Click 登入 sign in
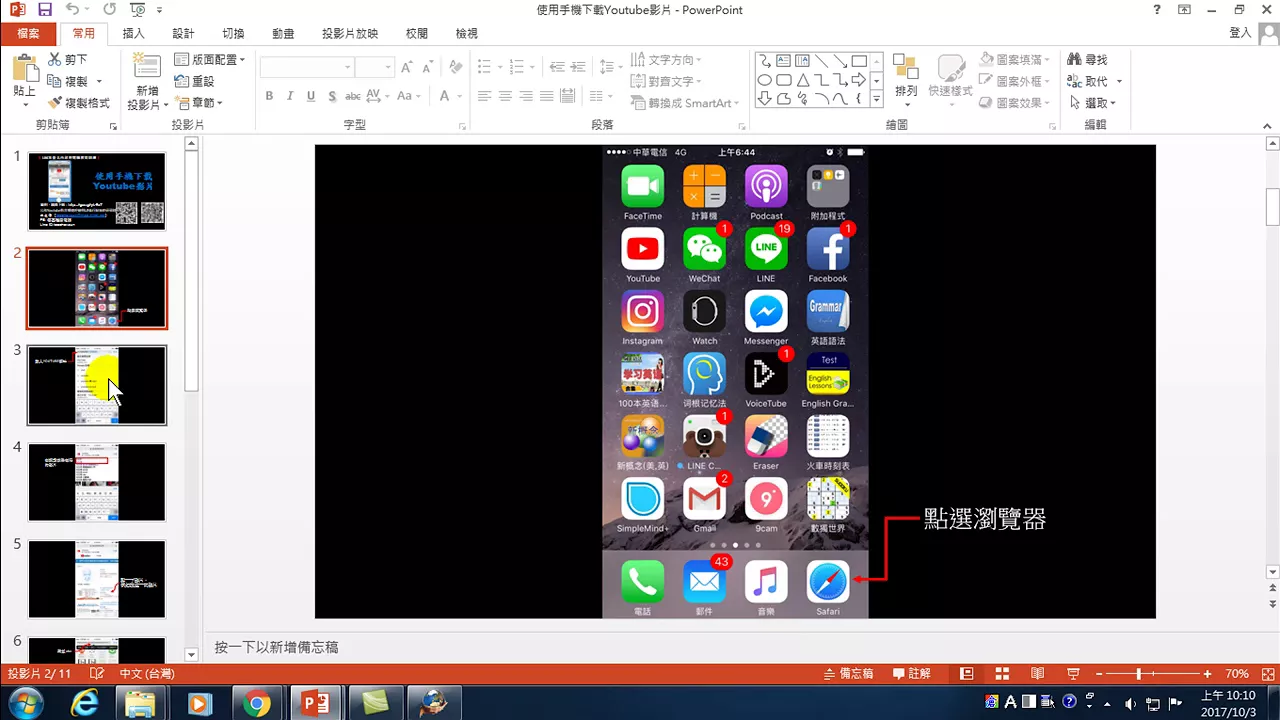Screen dimensions: 1280x720 1240,33
